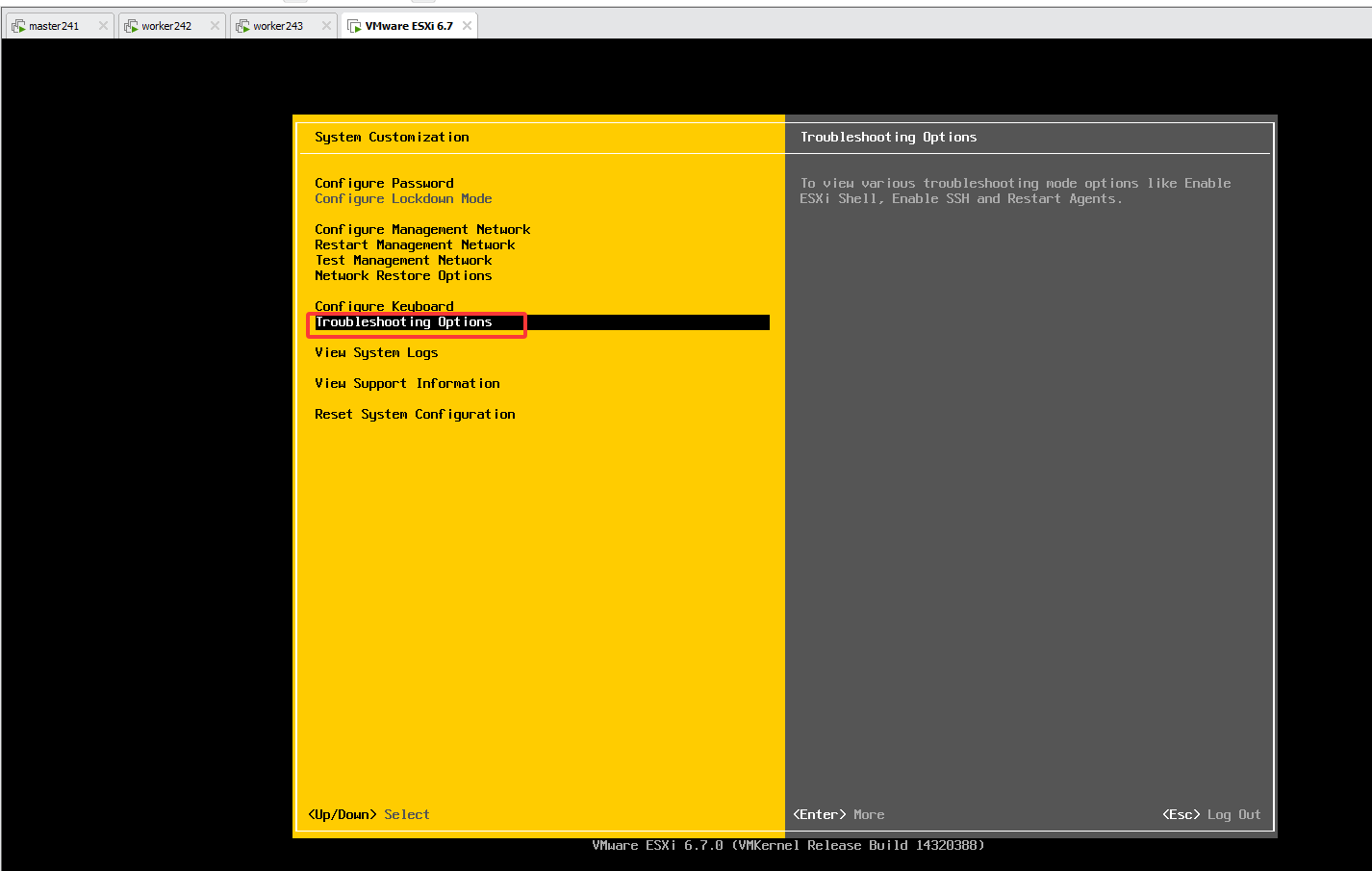Viewport: 1372px width, 871px height.
Task: Click the System Customization heading
Action: coord(392,137)
